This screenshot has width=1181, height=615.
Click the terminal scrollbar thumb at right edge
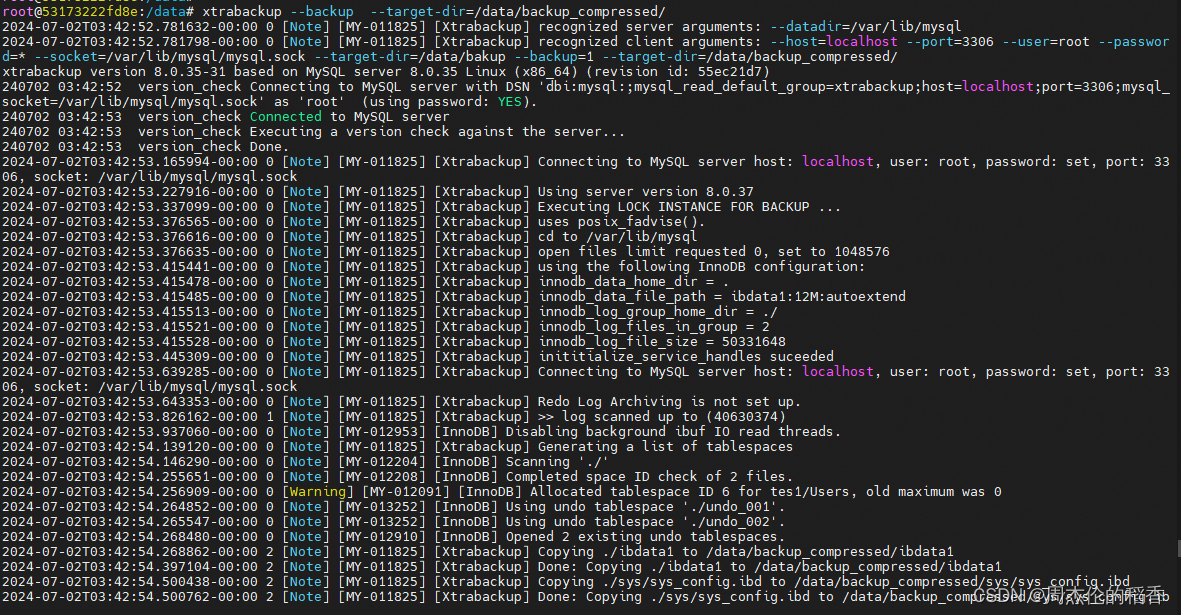point(1178,547)
